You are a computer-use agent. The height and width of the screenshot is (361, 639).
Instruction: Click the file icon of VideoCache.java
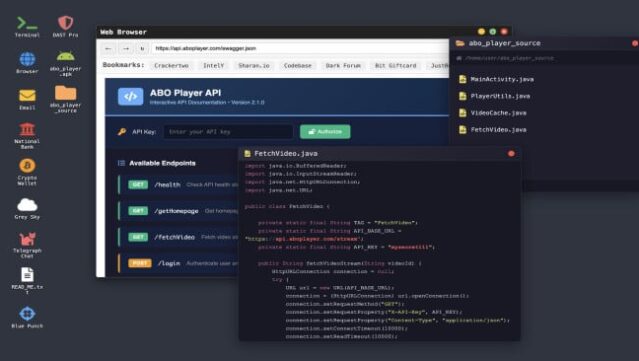pyautogui.click(x=463, y=112)
